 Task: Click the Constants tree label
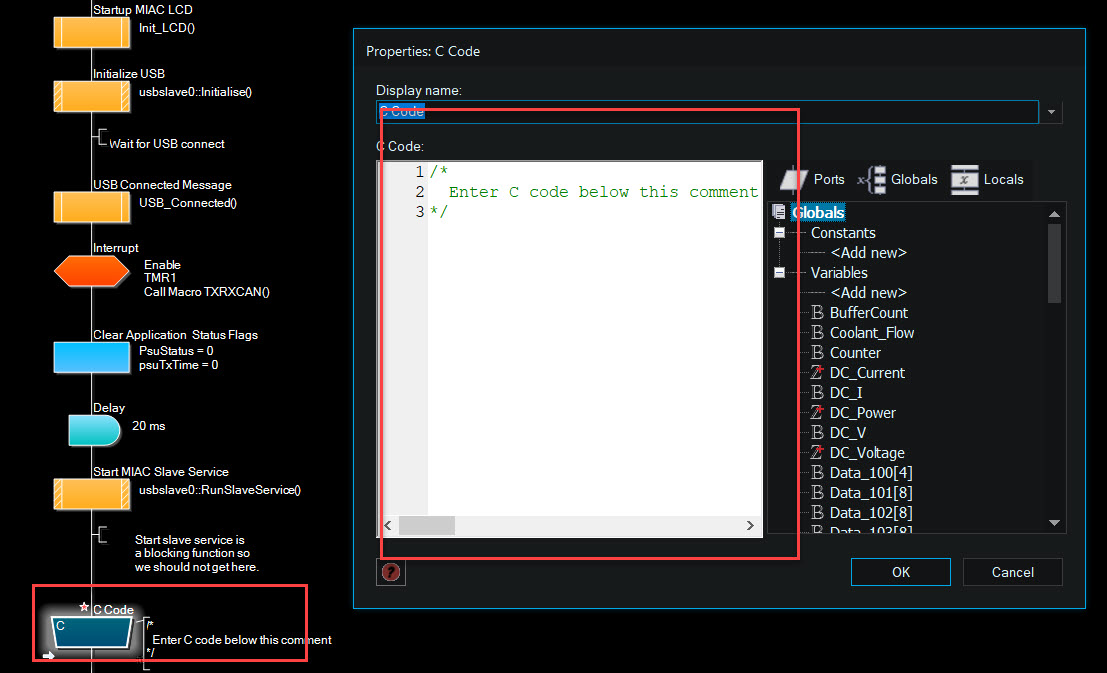843,232
